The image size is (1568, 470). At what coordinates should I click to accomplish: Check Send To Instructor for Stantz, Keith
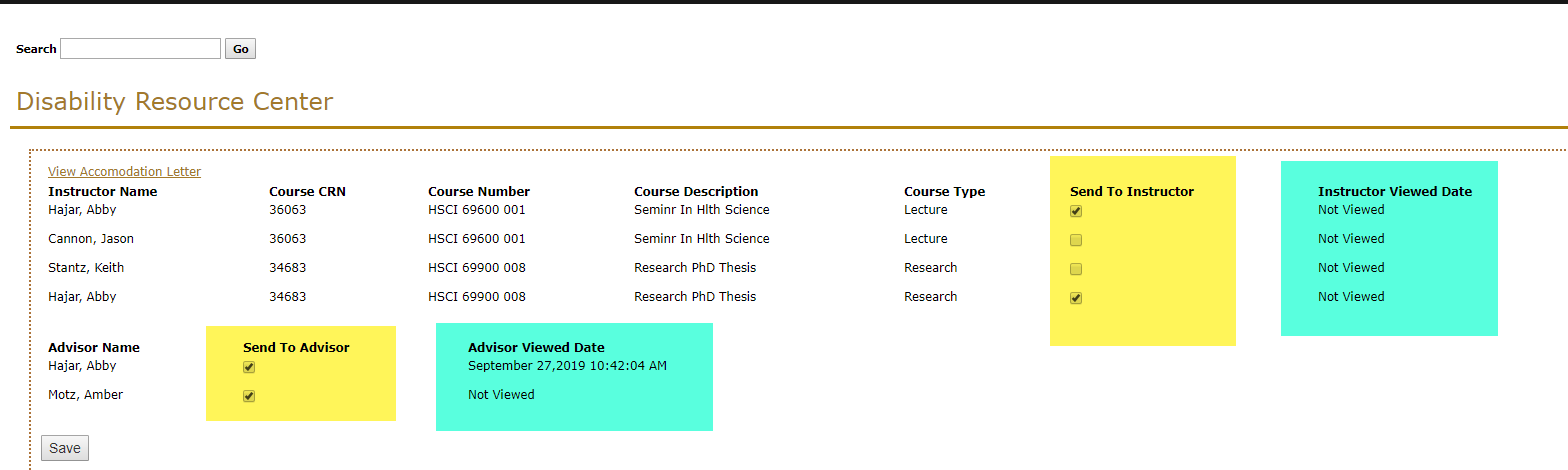1076,269
